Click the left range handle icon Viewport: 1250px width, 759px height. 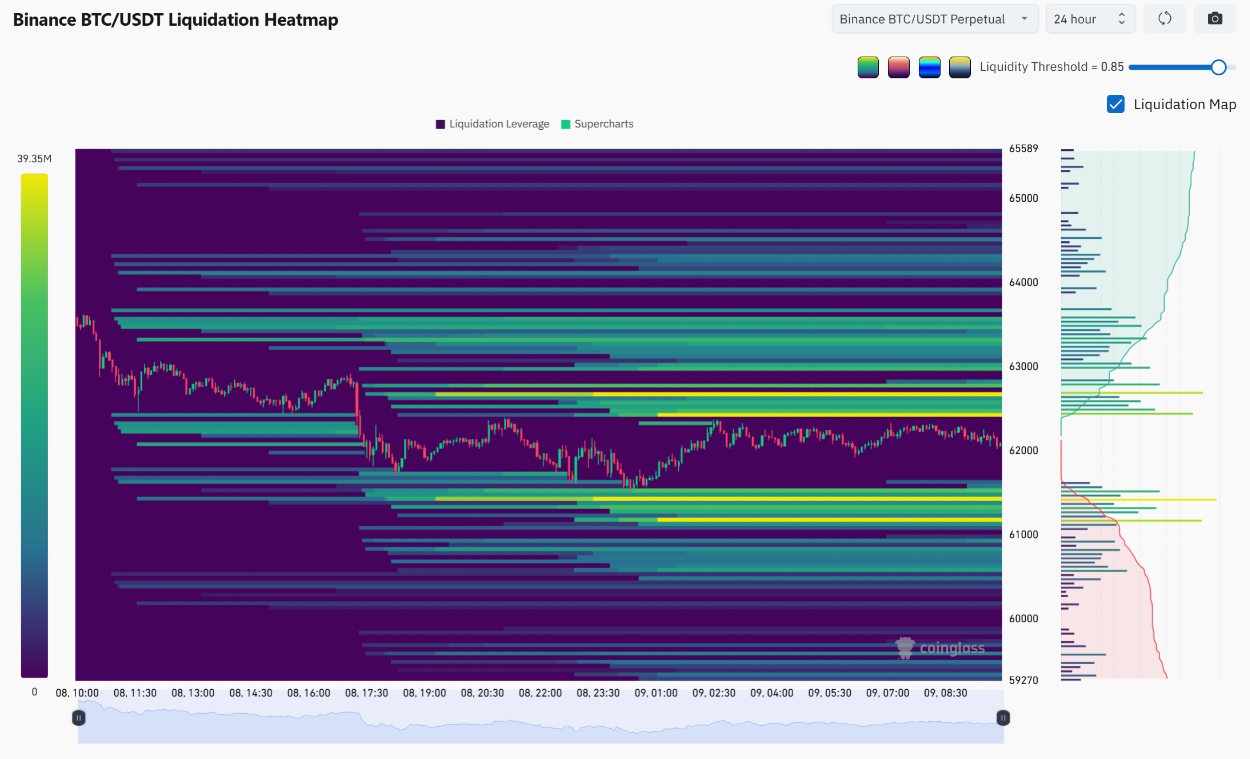click(78, 717)
